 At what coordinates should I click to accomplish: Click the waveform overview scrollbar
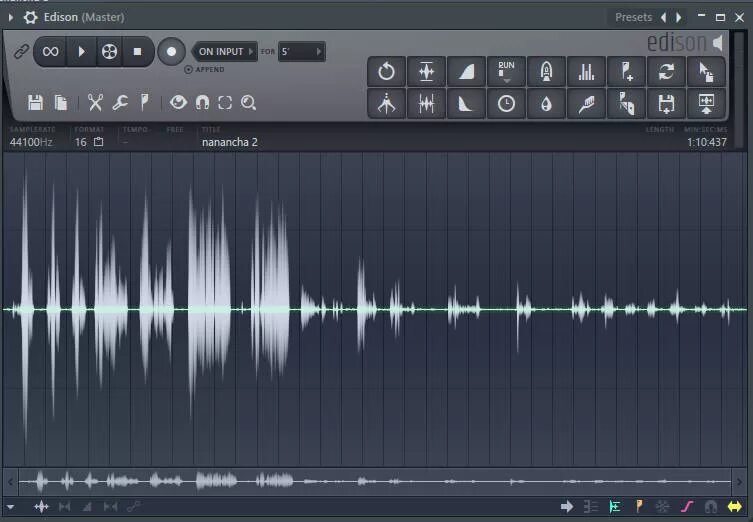(375, 481)
